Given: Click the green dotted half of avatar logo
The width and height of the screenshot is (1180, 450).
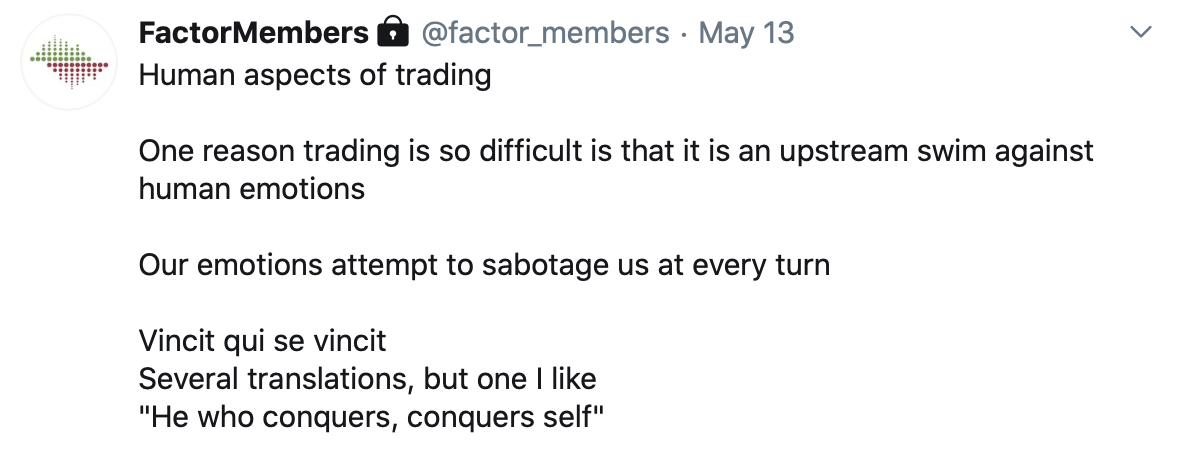Looking at the screenshot, I should (x=59, y=50).
